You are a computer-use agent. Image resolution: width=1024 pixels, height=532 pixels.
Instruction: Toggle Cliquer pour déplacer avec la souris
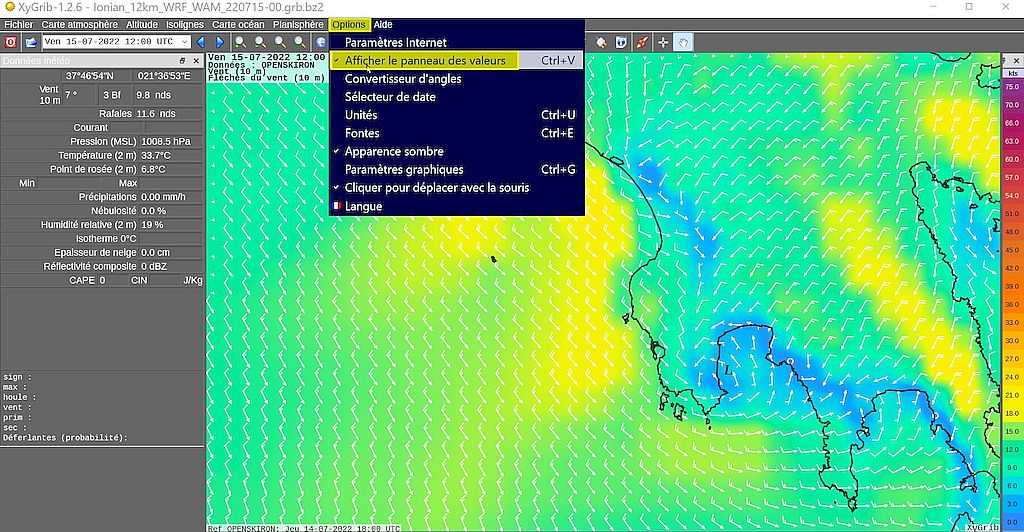tap(437, 188)
